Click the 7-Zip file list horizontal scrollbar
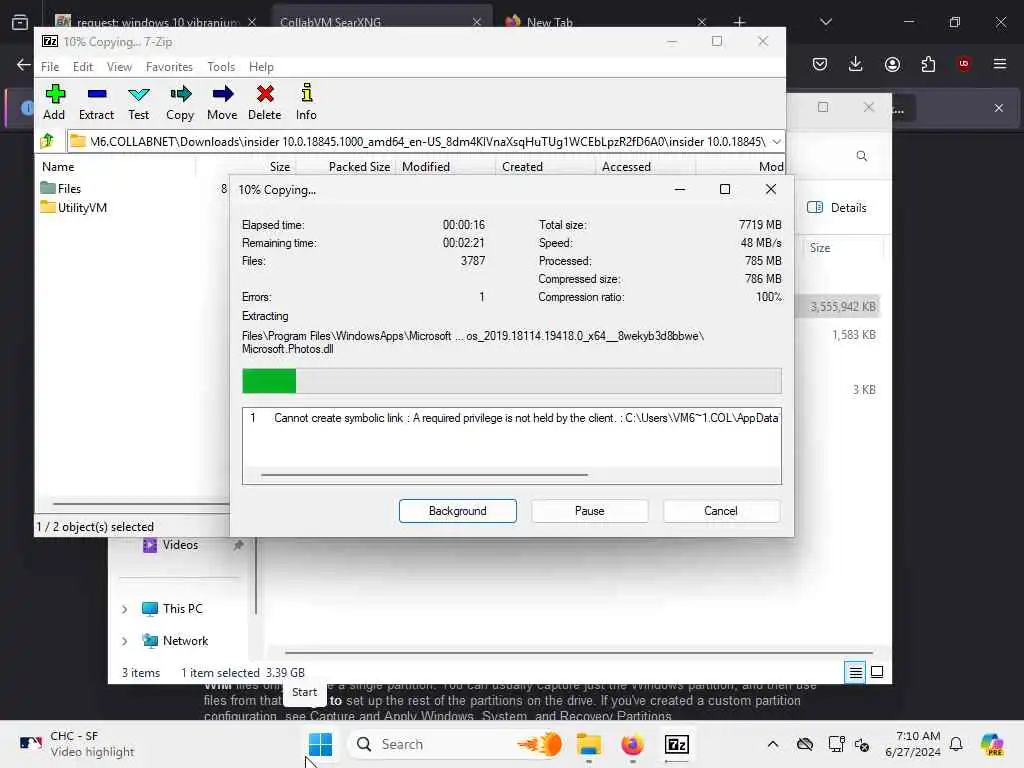Screen dimensions: 1024x768 coord(140,504)
